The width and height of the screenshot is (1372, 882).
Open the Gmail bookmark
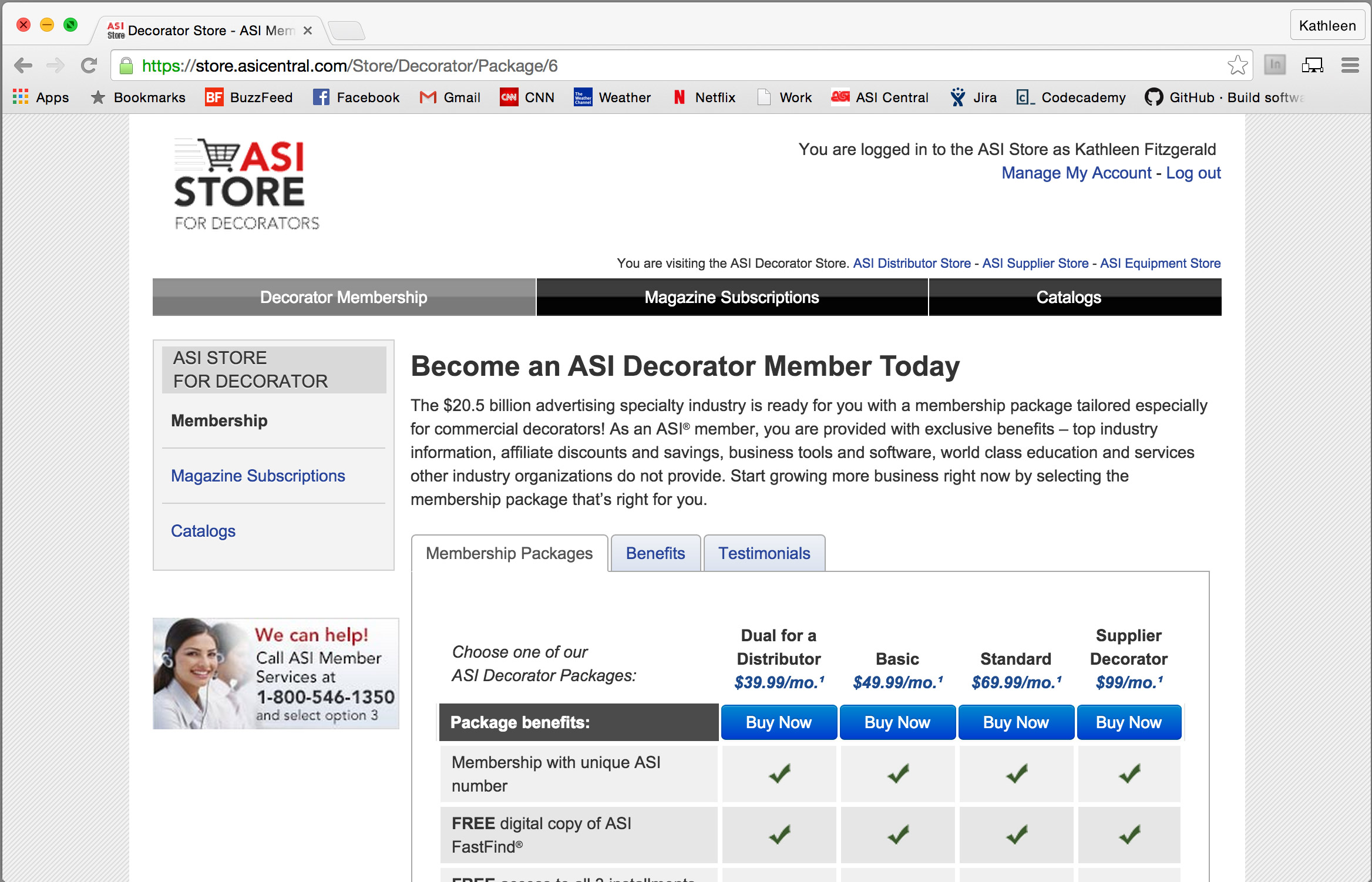point(450,97)
